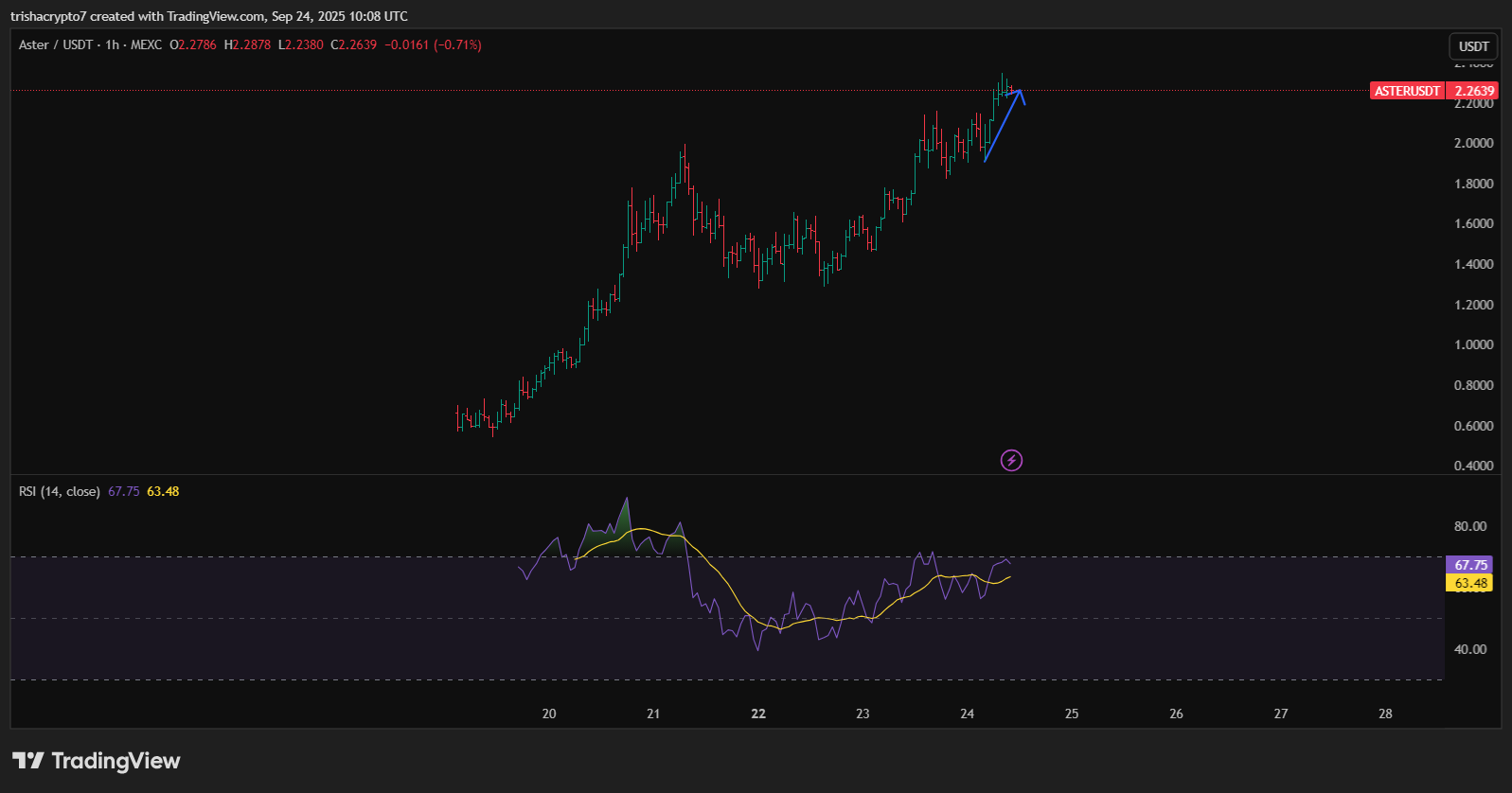Click the 80.00 RSI scale label
This screenshot has width=1512, height=793.
click(x=1470, y=526)
